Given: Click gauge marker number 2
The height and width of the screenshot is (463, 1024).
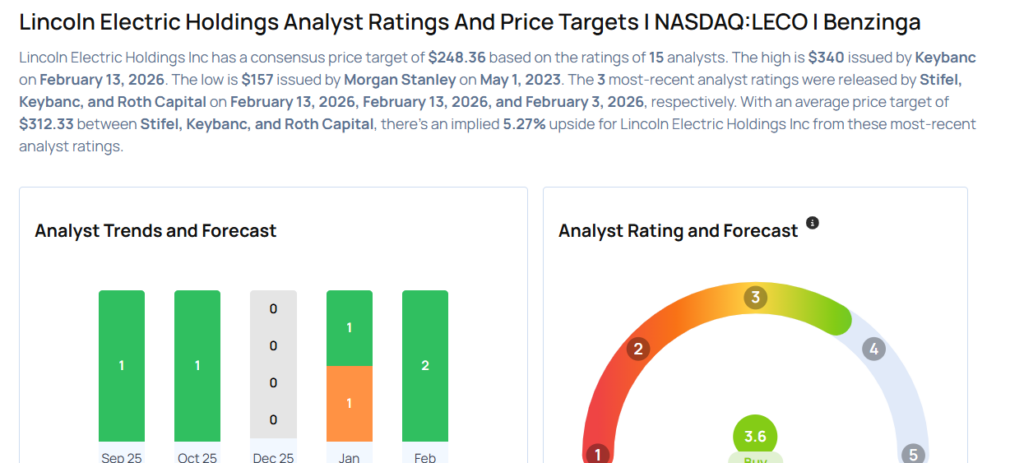Looking at the screenshot, I should (638, 349).
